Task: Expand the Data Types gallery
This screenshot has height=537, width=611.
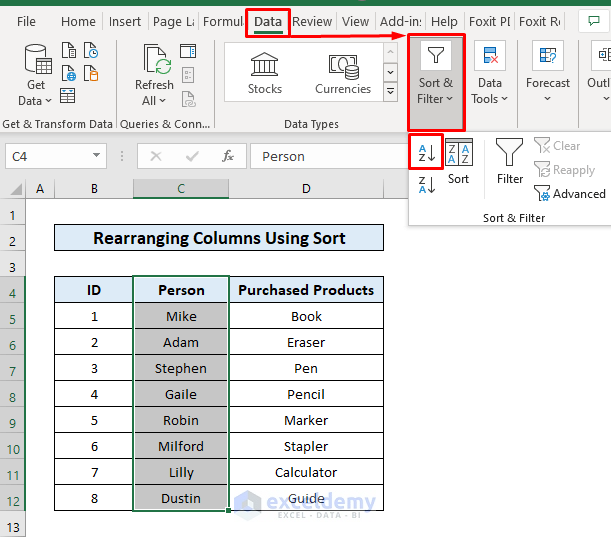Action: pyautogui.click(x=392, y=90)
